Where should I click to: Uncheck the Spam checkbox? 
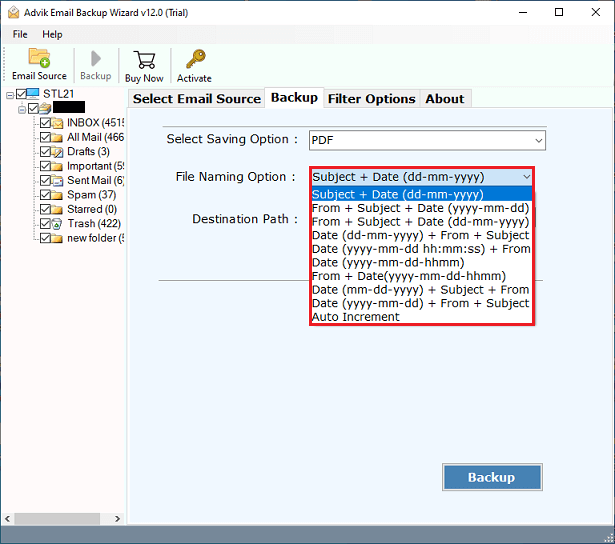coord(45,195)
